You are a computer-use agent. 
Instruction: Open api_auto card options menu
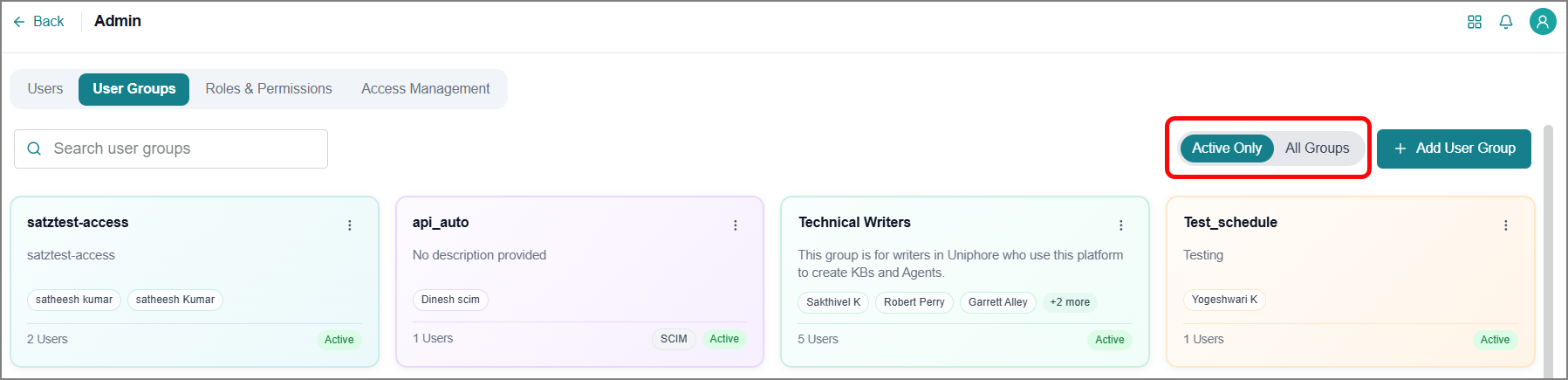click(736, 225)
